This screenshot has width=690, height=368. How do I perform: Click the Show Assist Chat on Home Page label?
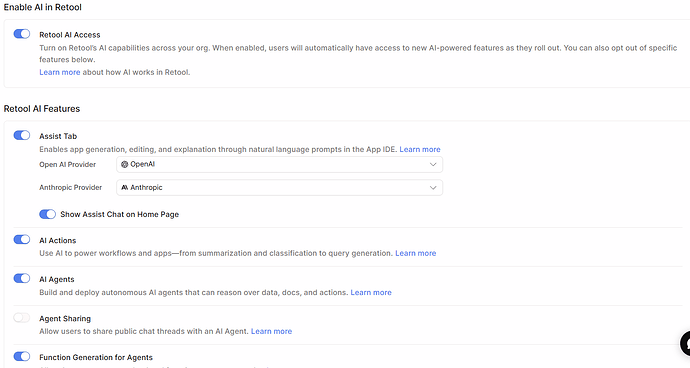tap(120, 214)
